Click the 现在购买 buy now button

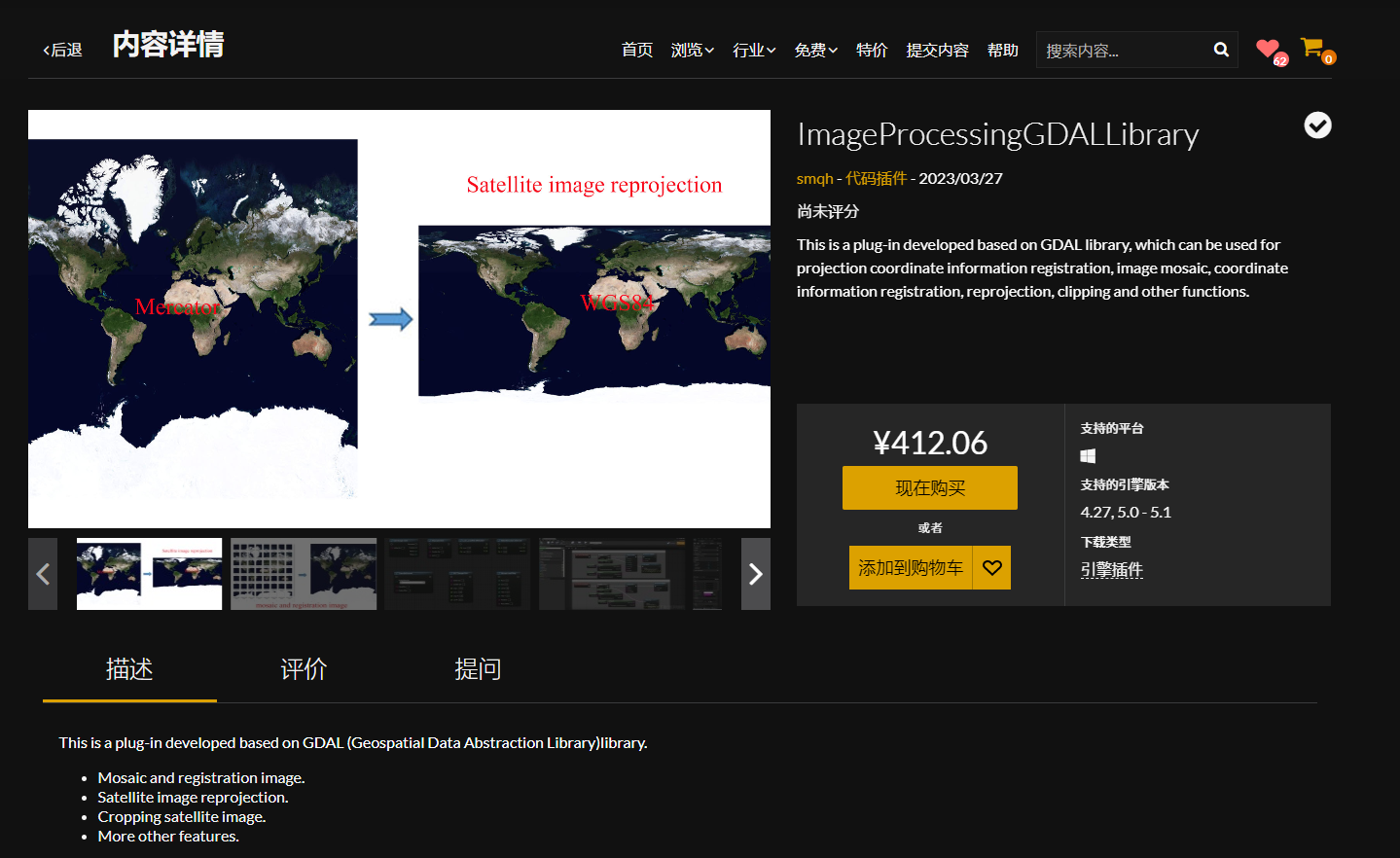click(930, 488)
